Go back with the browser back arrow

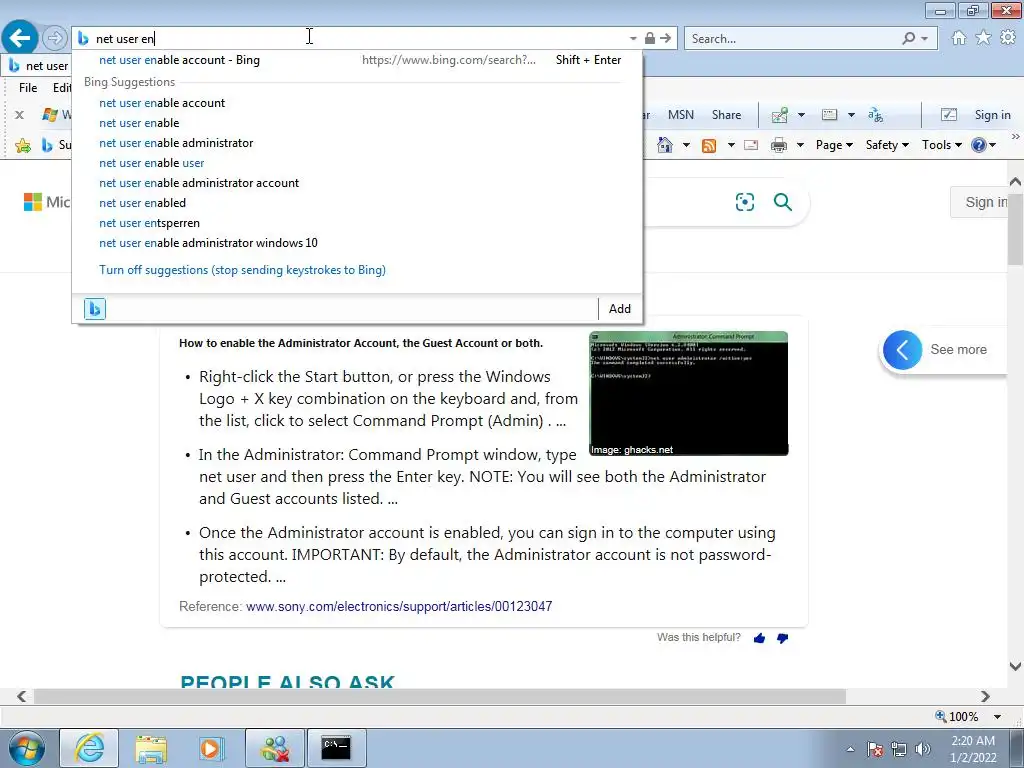coord(20,38)
